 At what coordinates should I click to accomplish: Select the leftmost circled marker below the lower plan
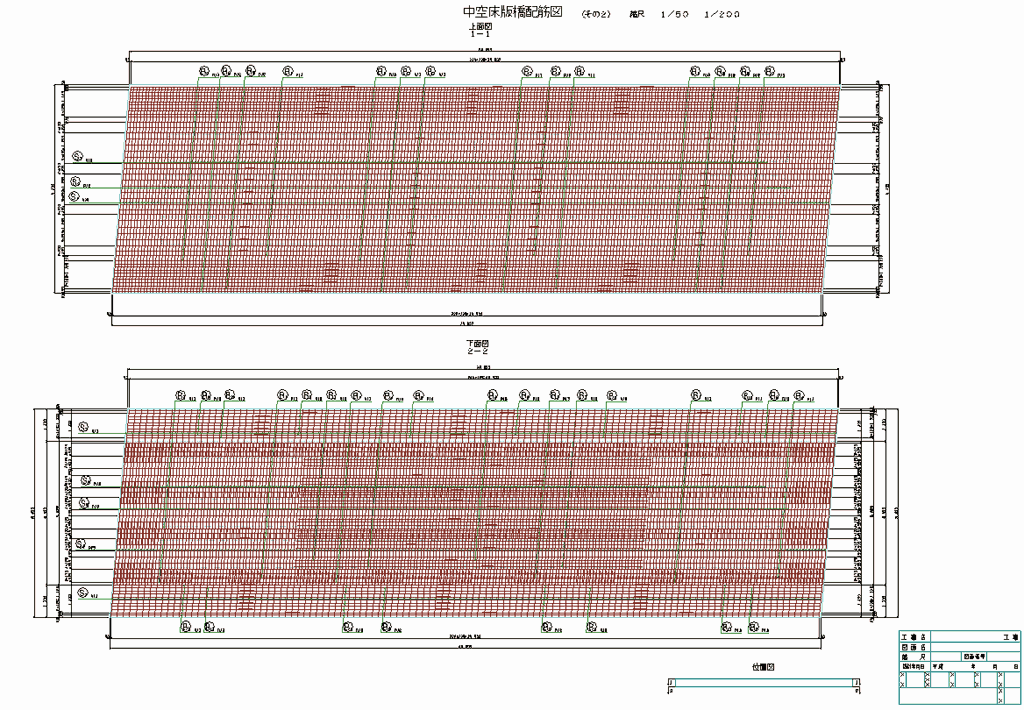184,628
